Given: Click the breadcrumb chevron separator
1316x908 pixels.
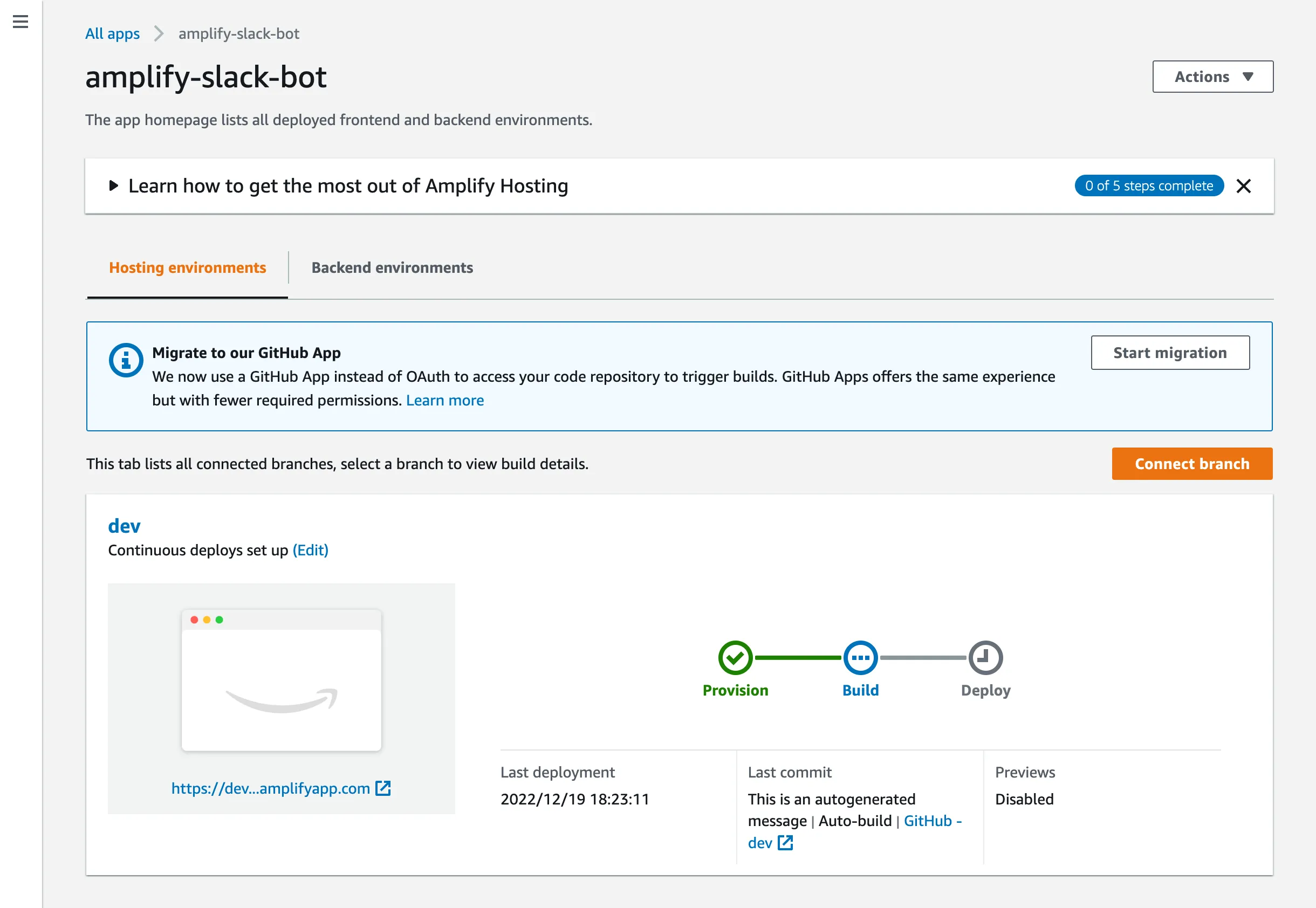Looking at the screenshot, I should 159,33.
